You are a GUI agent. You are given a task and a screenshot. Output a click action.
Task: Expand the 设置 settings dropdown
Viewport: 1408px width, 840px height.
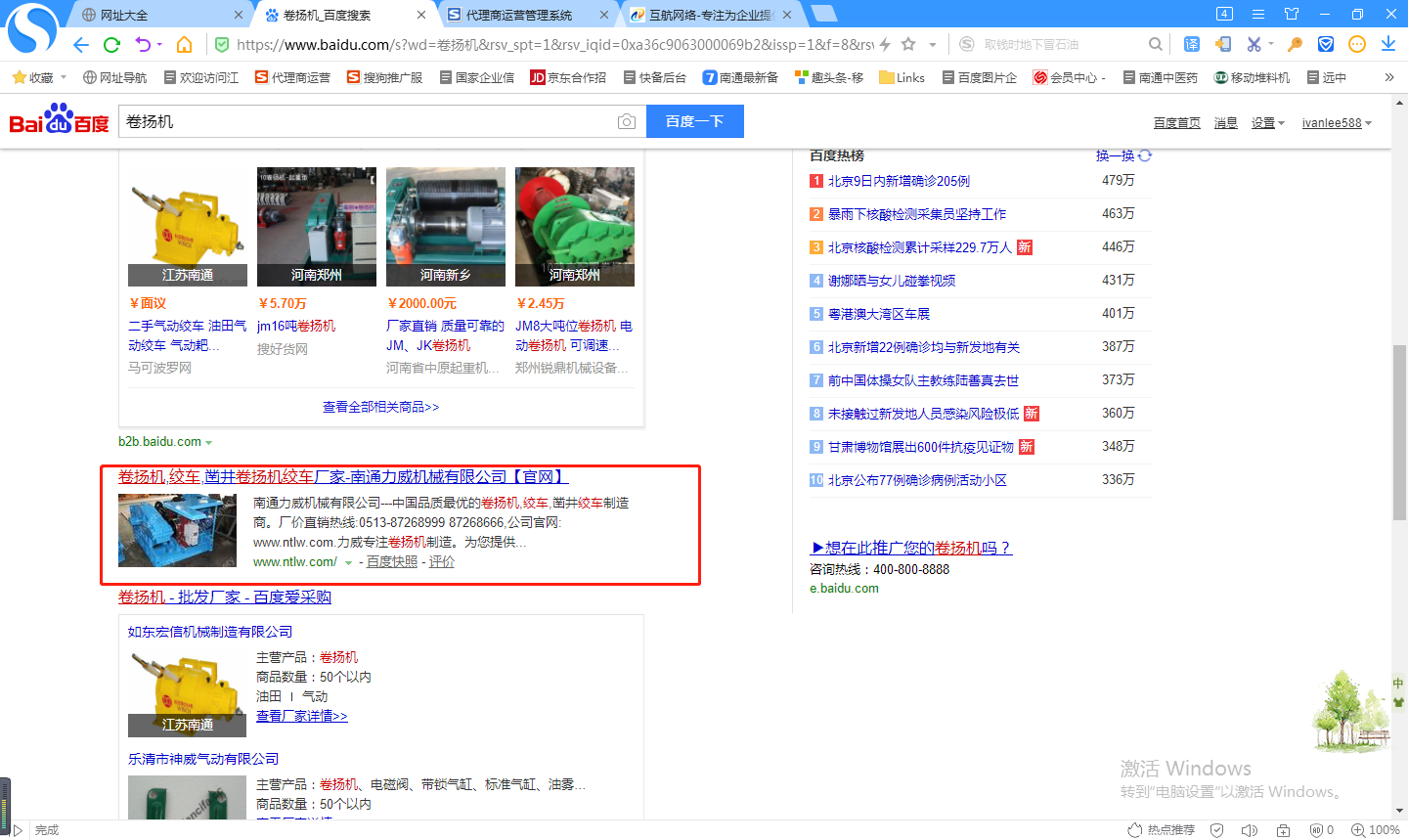1267,123
